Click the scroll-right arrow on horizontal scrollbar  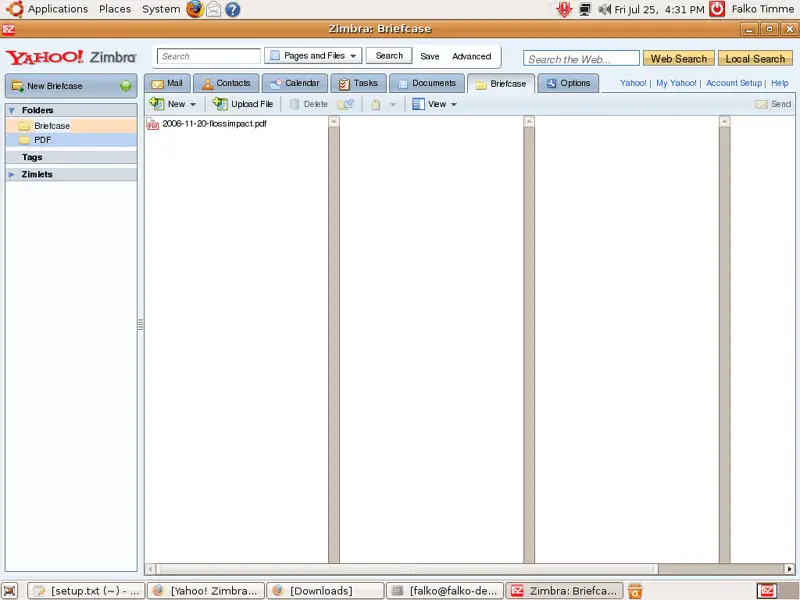tap(789, 569)
